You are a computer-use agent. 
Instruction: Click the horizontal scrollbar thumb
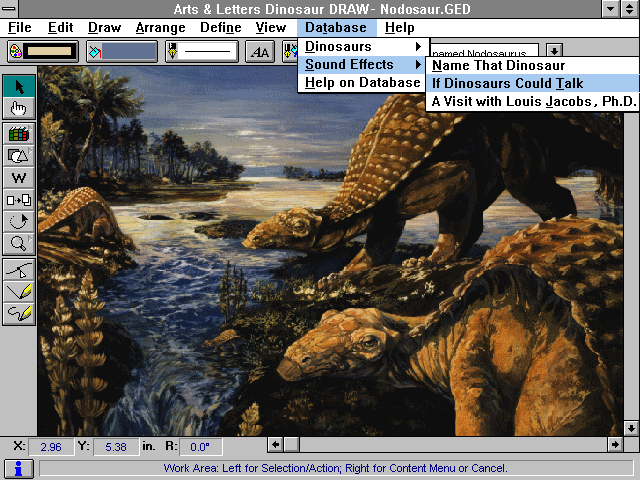[x=291, y=444]
